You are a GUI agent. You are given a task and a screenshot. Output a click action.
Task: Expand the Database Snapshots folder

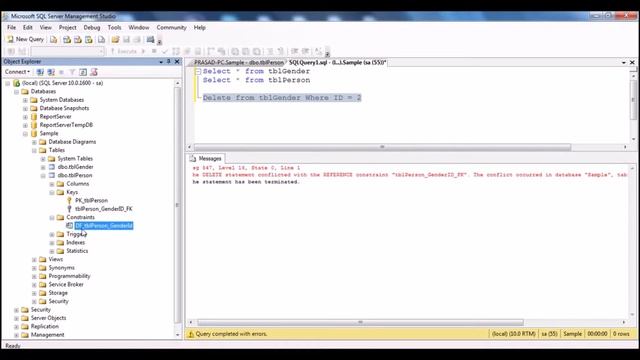click(x=25, y=109)
